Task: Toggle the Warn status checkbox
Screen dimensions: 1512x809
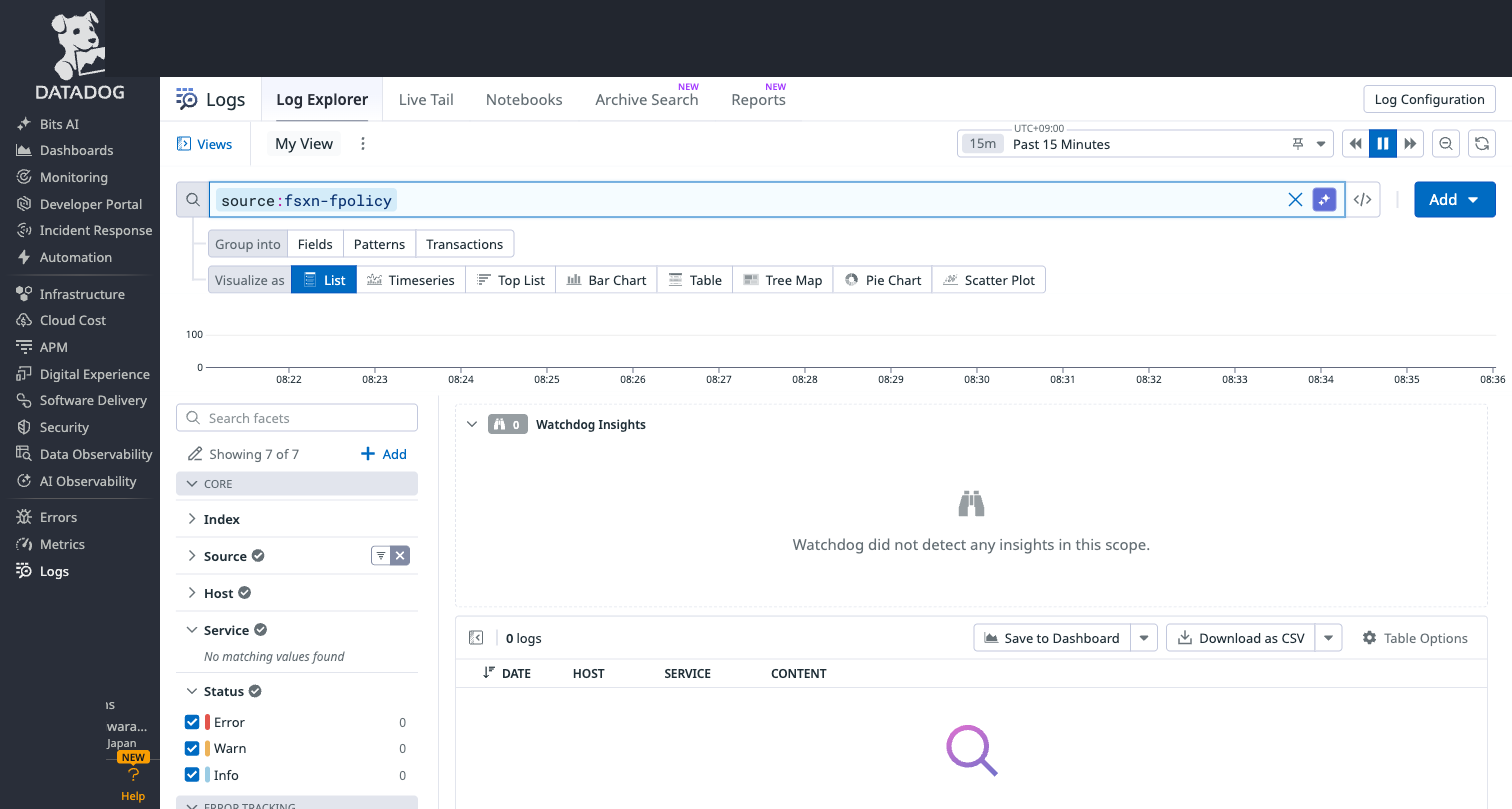Action: pos(192,748)
